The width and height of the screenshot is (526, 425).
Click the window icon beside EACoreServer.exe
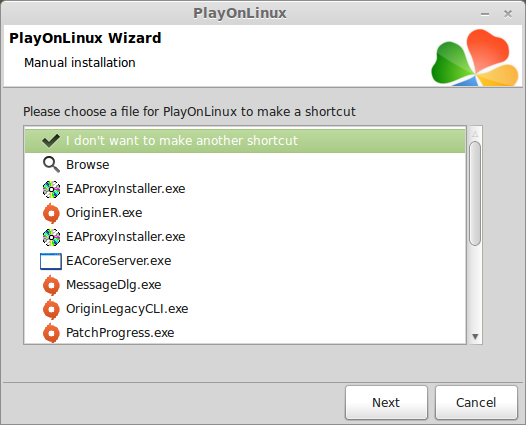click(x=51, y=261)
